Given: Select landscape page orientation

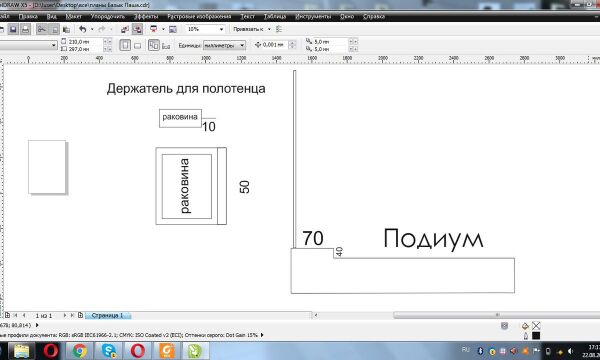Looking at the screenshot, I should tap(137, 46).
